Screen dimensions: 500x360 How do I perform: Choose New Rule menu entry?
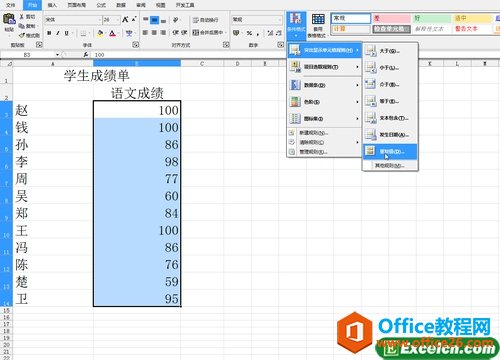coord(324,133)
